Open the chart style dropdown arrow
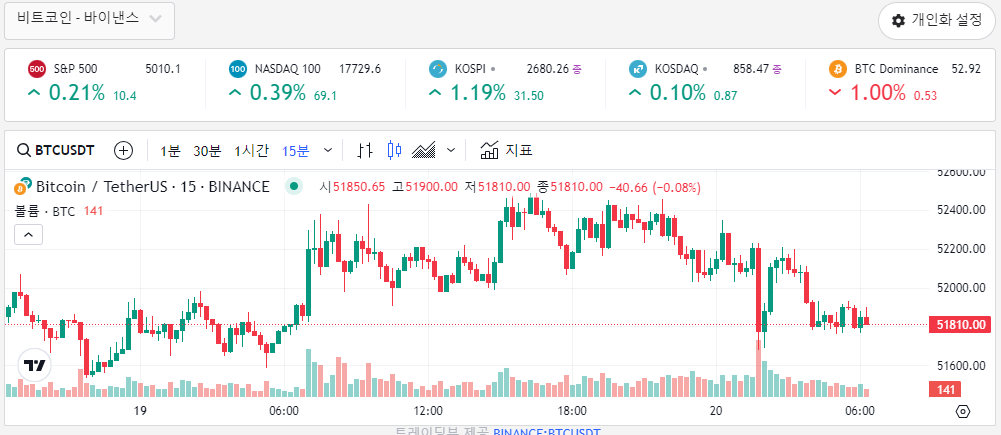This screenshot has width=1001, height=435. click(451, 151)
